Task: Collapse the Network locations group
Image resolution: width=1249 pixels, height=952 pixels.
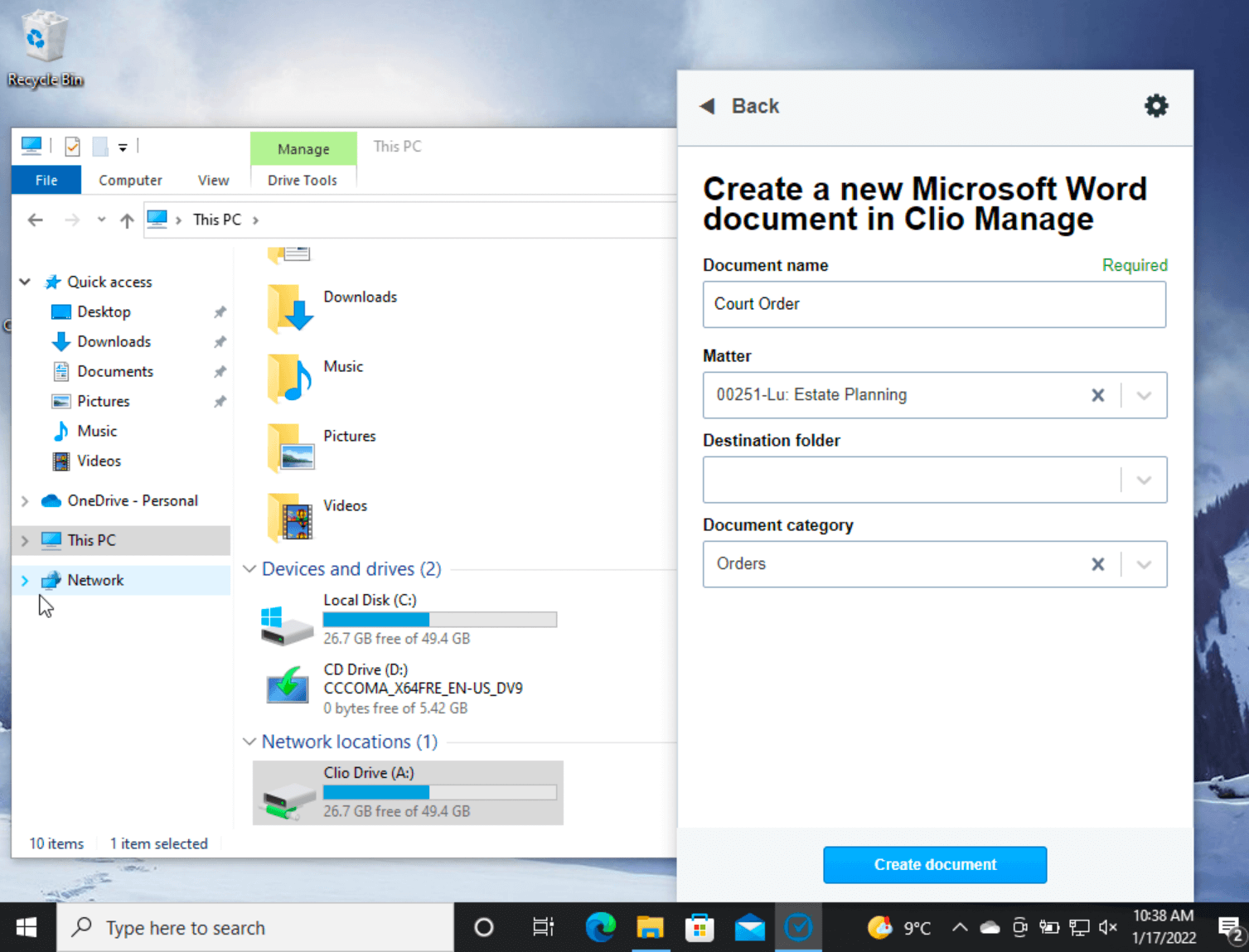Action: [x=249, y=742]
